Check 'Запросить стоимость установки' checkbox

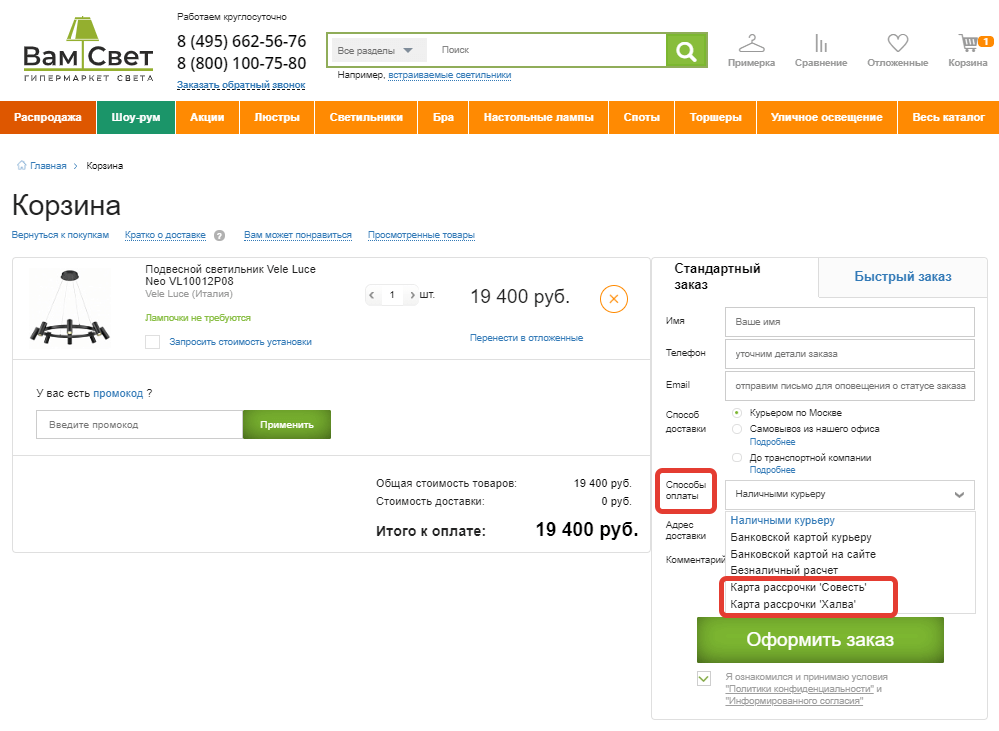(153, 342)
